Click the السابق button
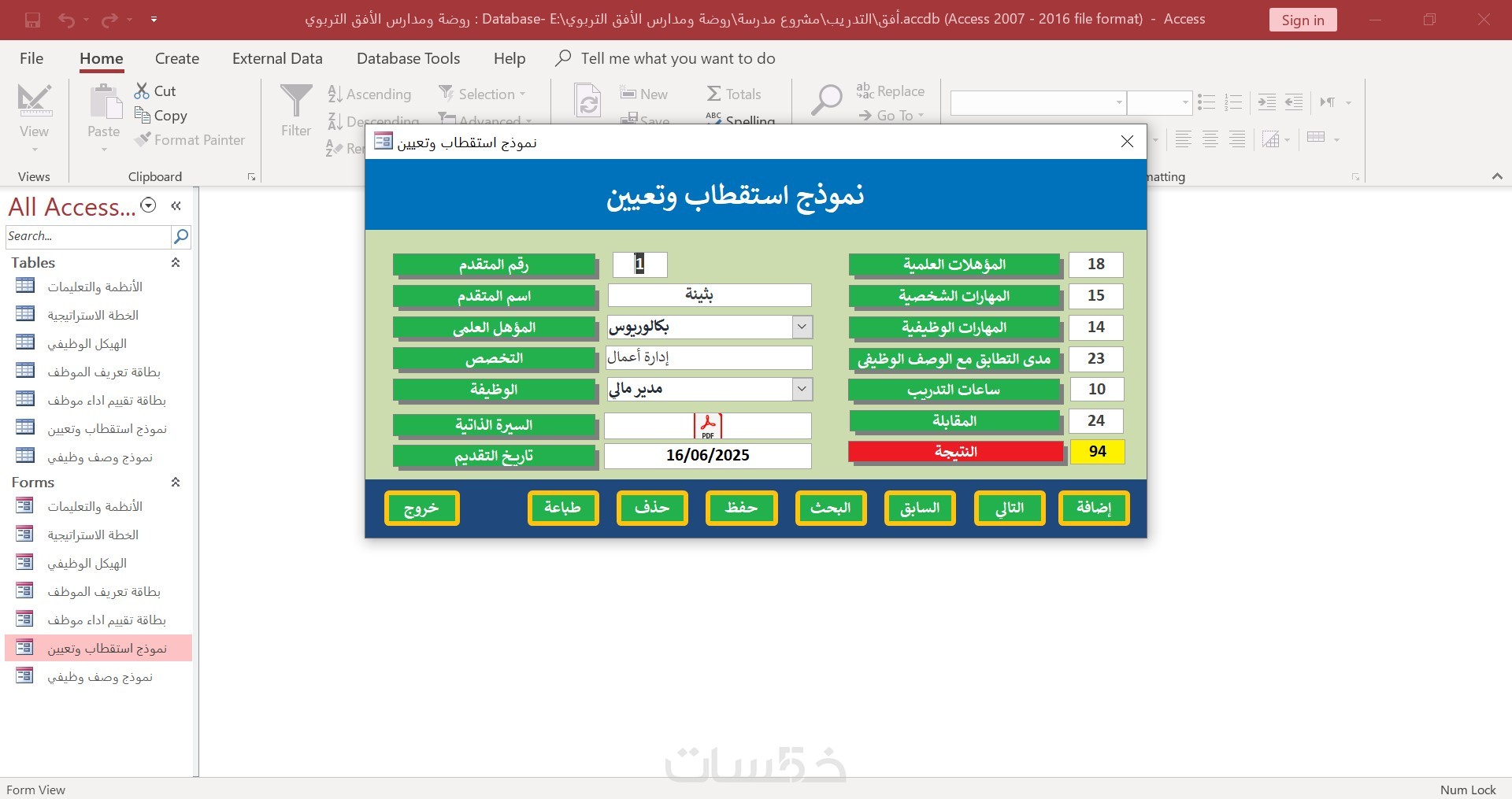The width and height of the screenshot is (1512, 799). pyautogui.click(x=920, y=508)
